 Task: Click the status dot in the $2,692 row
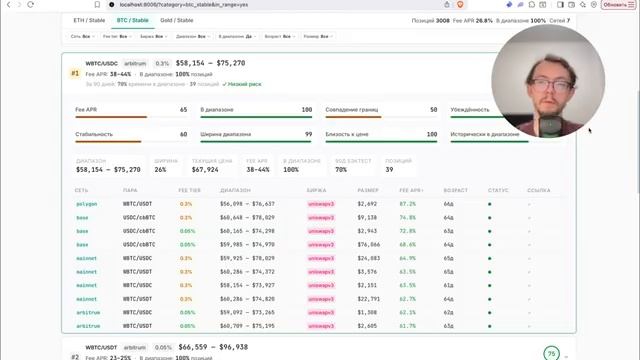[x=489, y=204]
